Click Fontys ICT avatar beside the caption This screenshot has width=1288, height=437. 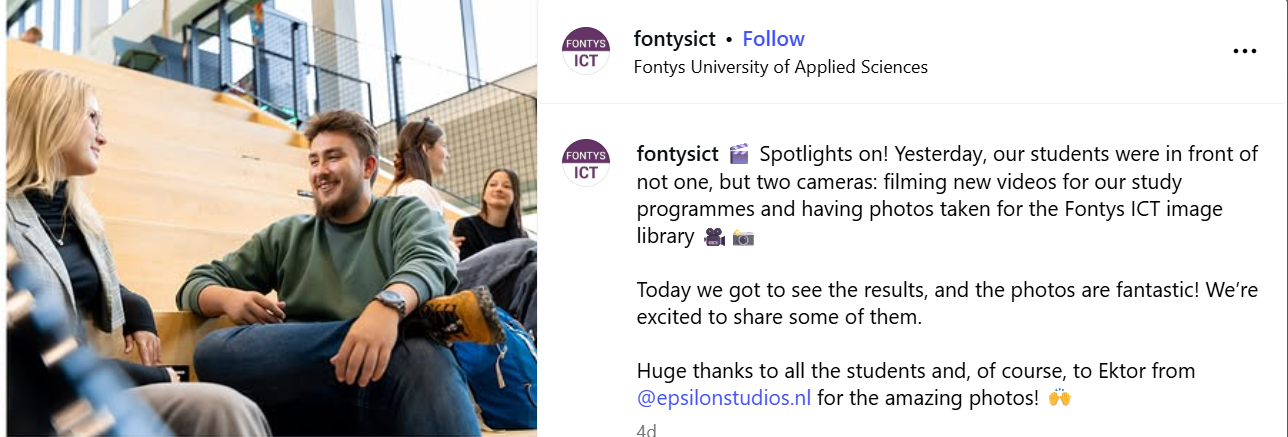586,163
